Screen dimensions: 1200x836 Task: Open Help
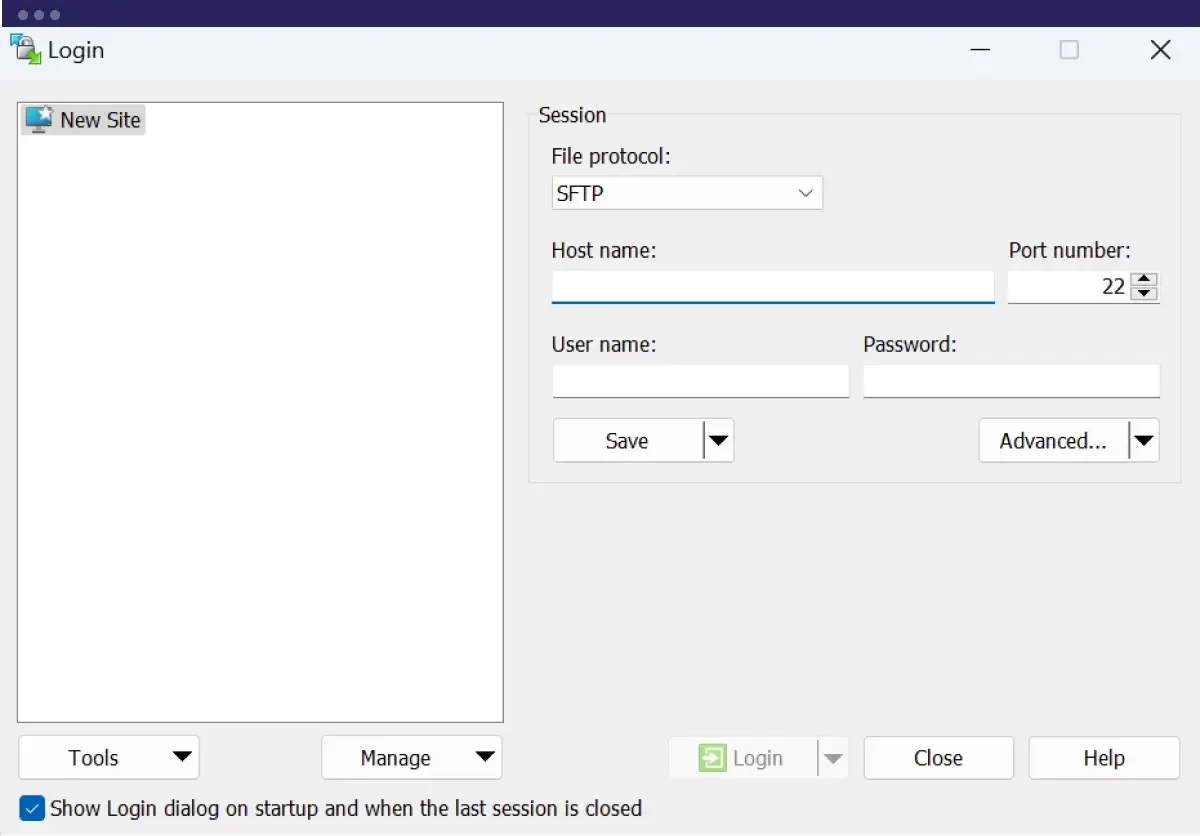tap(1104, 758)
